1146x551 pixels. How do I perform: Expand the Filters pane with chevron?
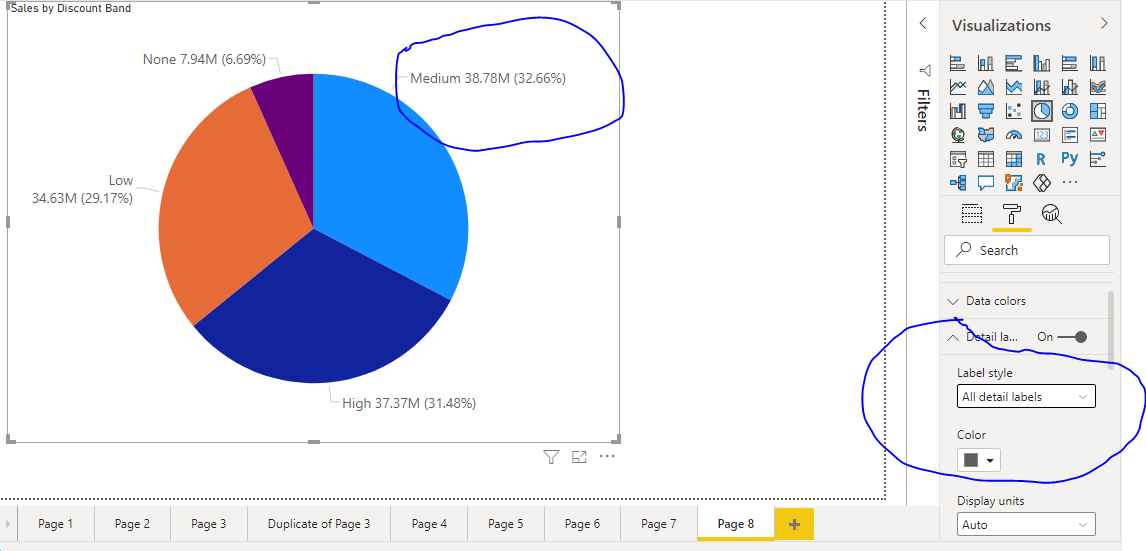[x=923, y=23]
